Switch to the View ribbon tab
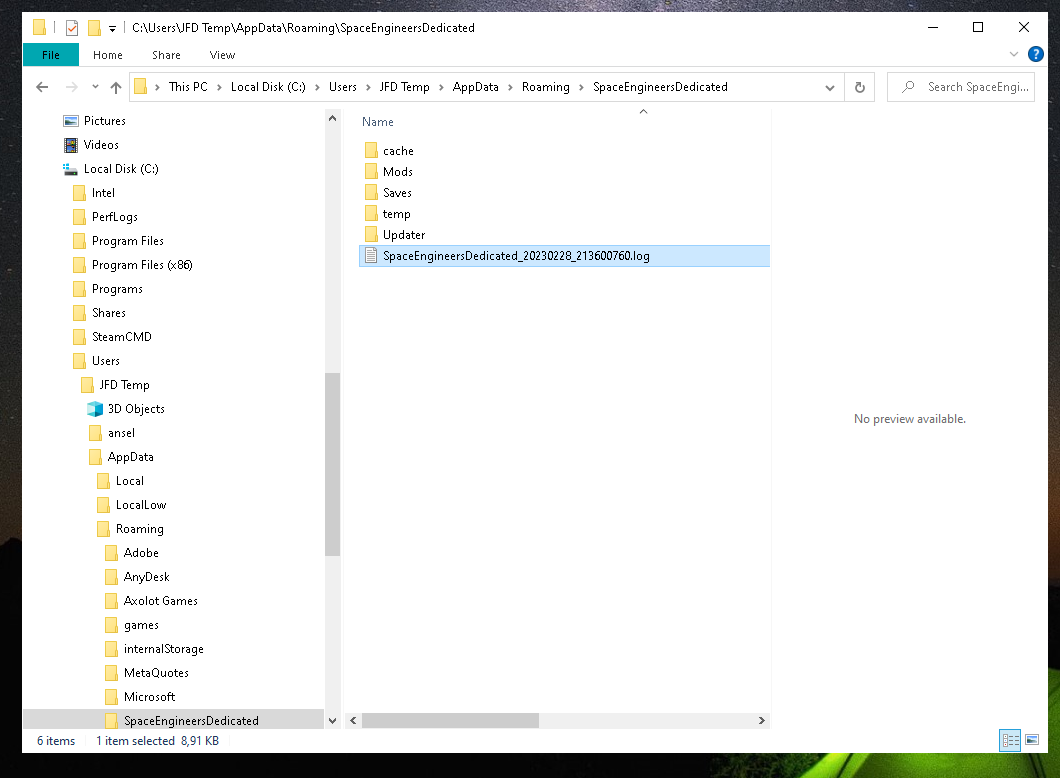This screenshot has height=778, width=1060. (x=222, y=55)
